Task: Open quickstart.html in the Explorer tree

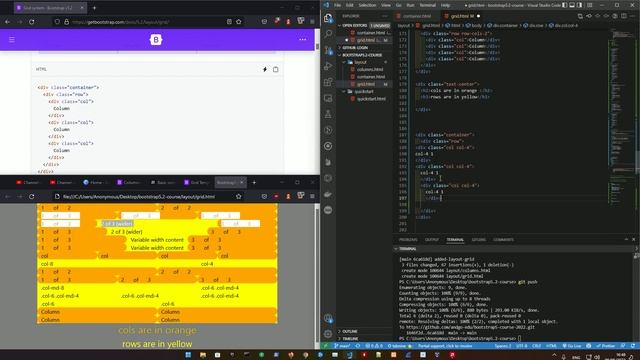Action: [x=371, y=99]
